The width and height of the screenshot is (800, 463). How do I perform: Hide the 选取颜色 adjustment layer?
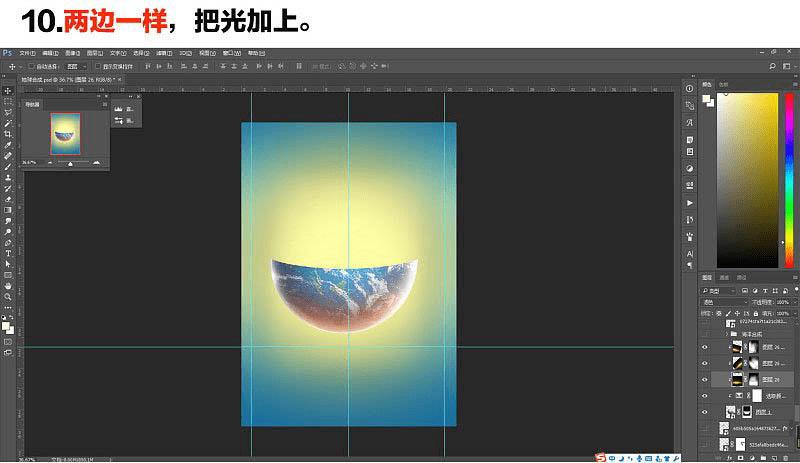[705, 396]
